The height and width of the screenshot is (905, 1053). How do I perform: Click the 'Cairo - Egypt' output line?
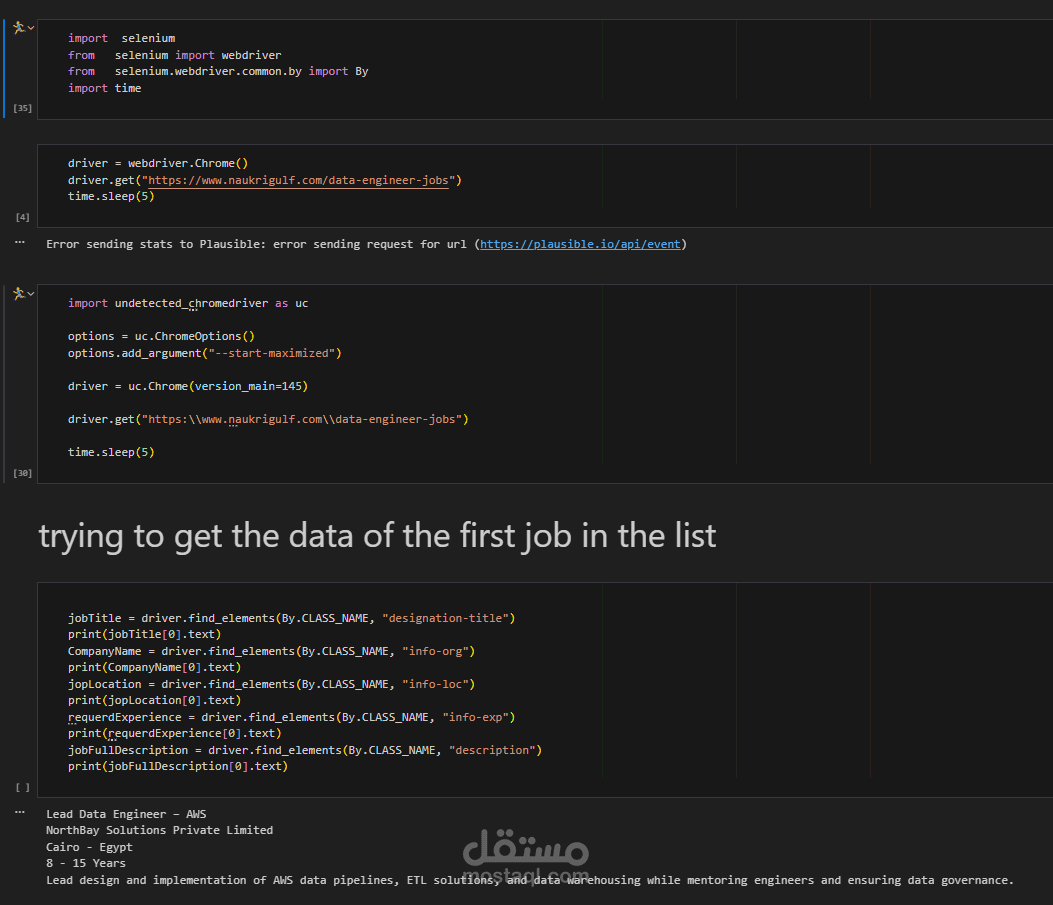pyautogui.click(x=89, y=847)
